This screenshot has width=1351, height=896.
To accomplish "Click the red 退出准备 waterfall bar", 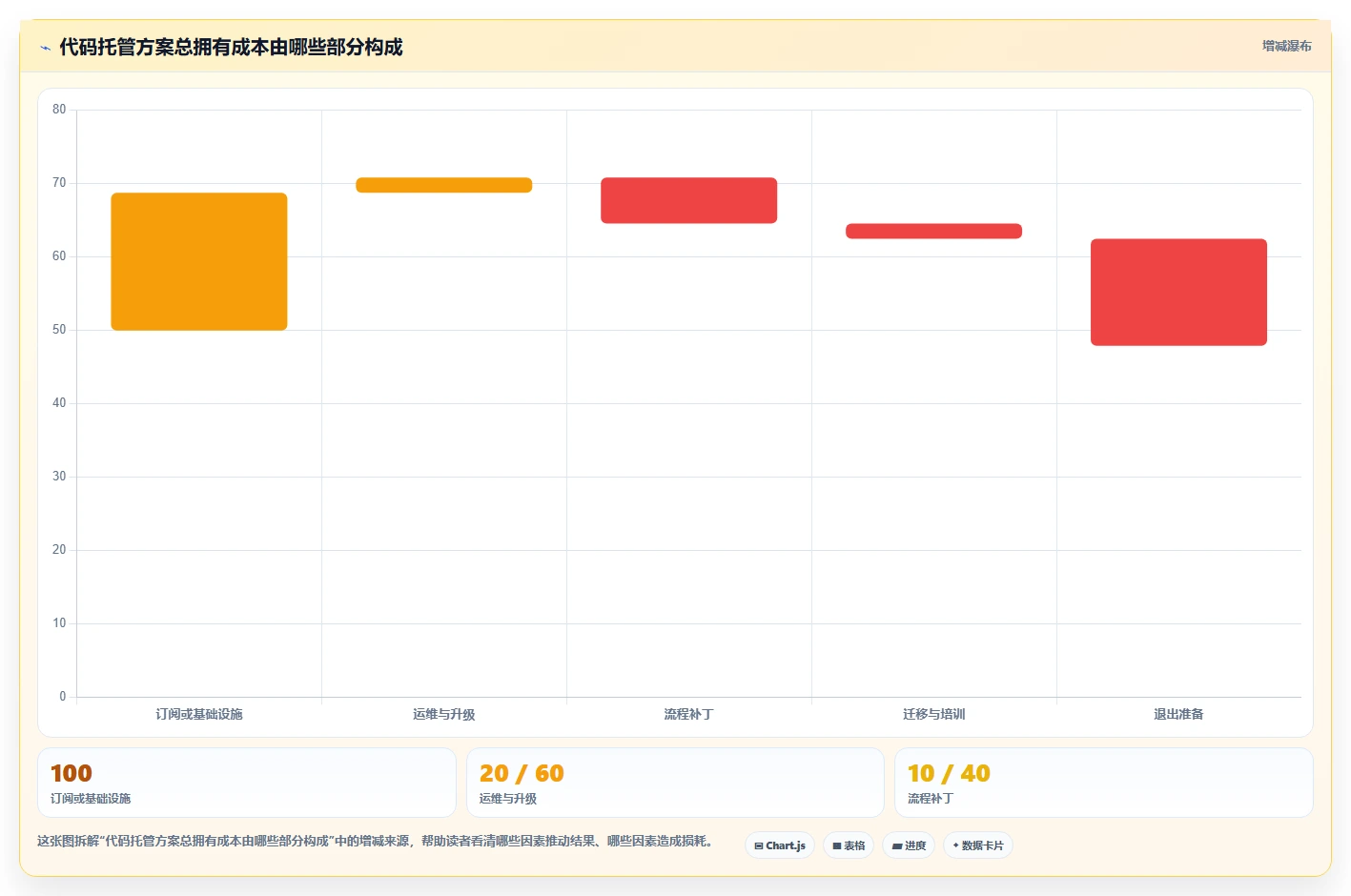I will [1179, 292].
